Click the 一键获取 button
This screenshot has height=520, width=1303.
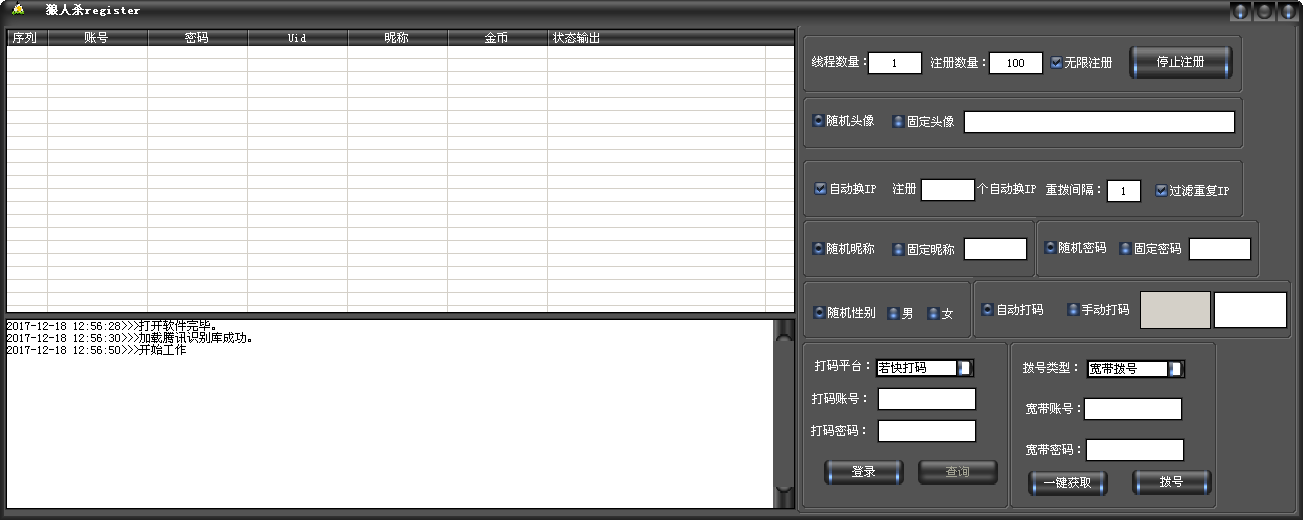(1068, 483)
